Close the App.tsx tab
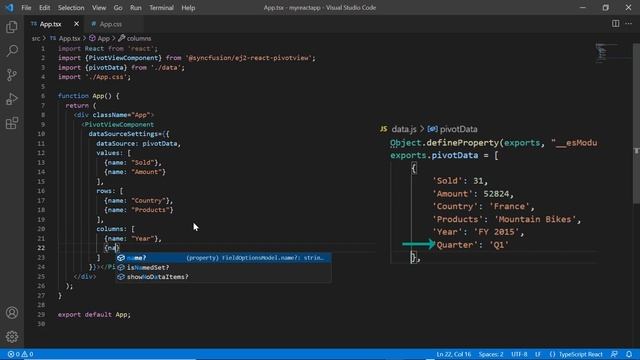 [76, 24]
